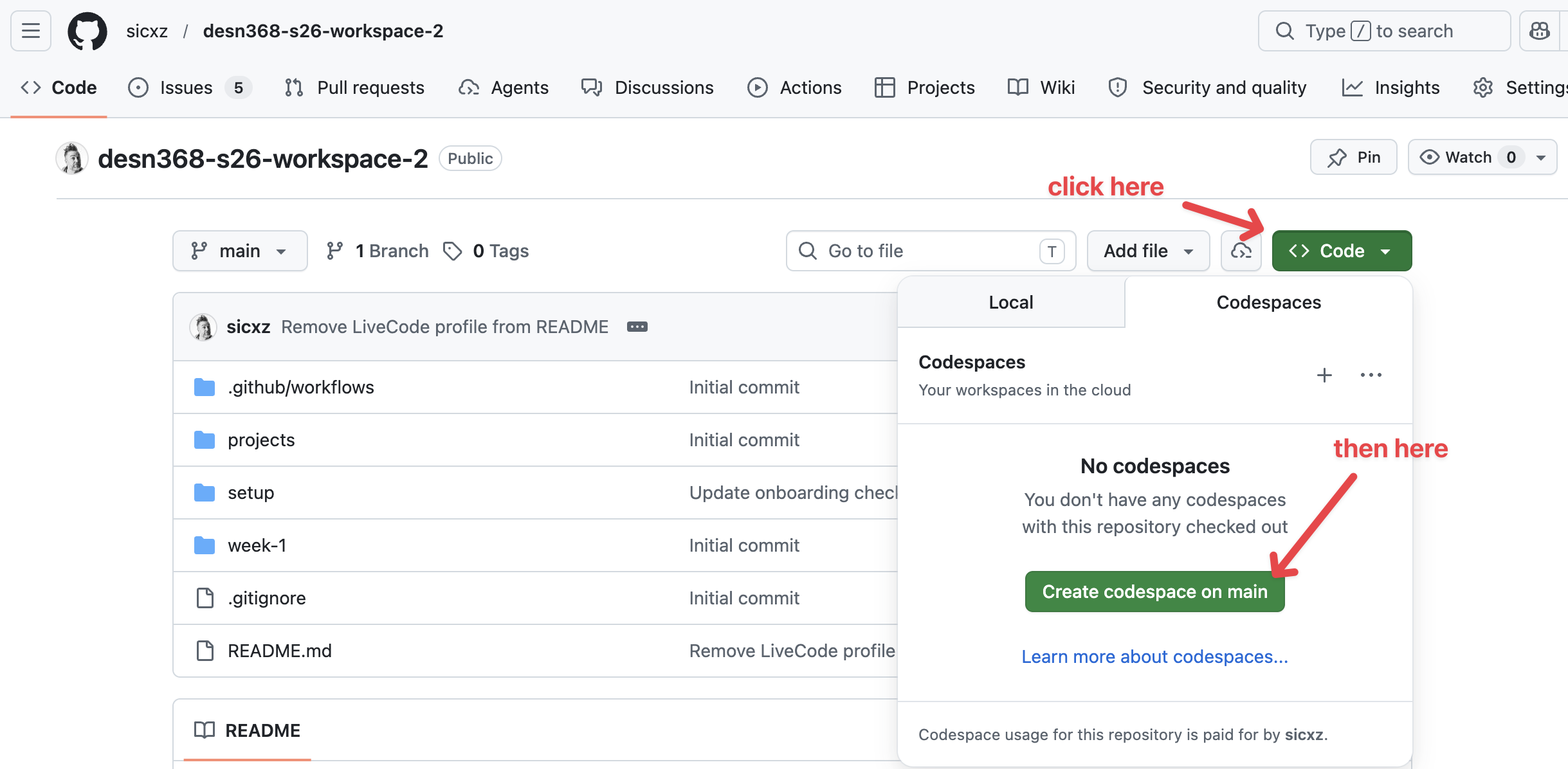Open the agents icon button beside Code
This screenshot has width=1568, height=769.
coord(1241,251)
